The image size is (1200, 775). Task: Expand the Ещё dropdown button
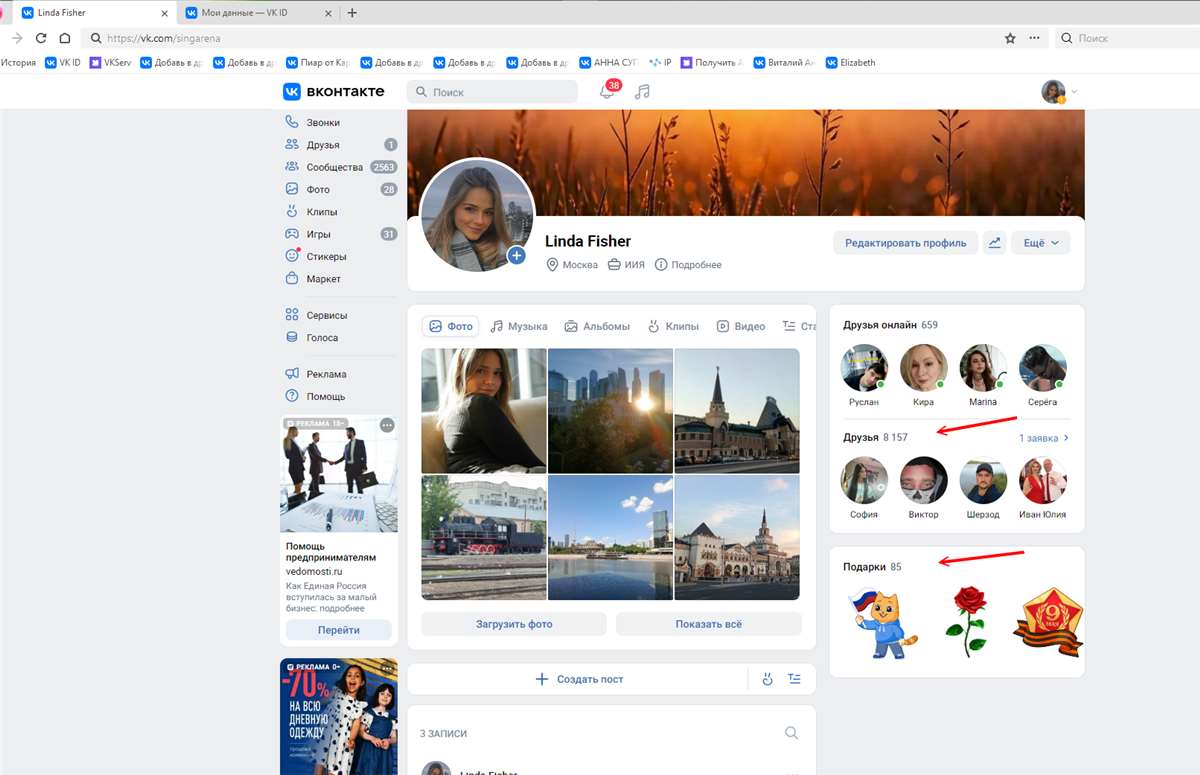1041,242
